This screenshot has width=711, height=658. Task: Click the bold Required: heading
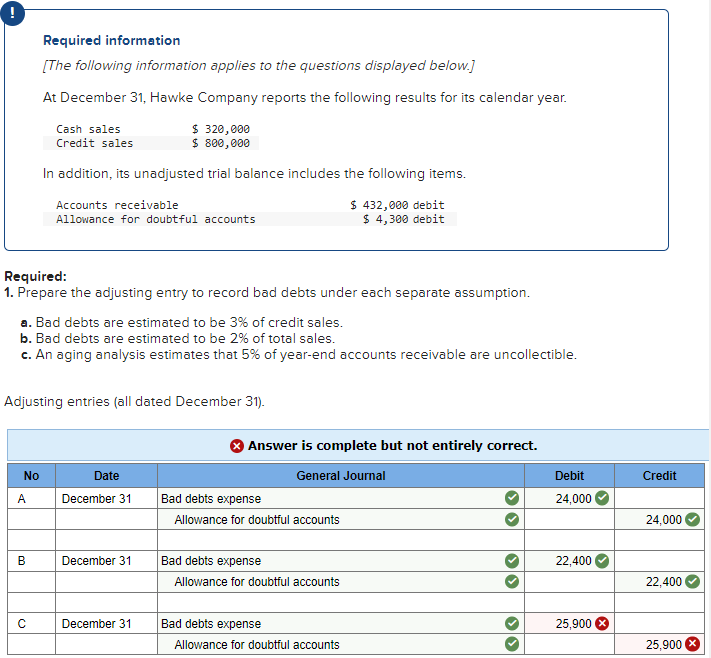(35, 276)
